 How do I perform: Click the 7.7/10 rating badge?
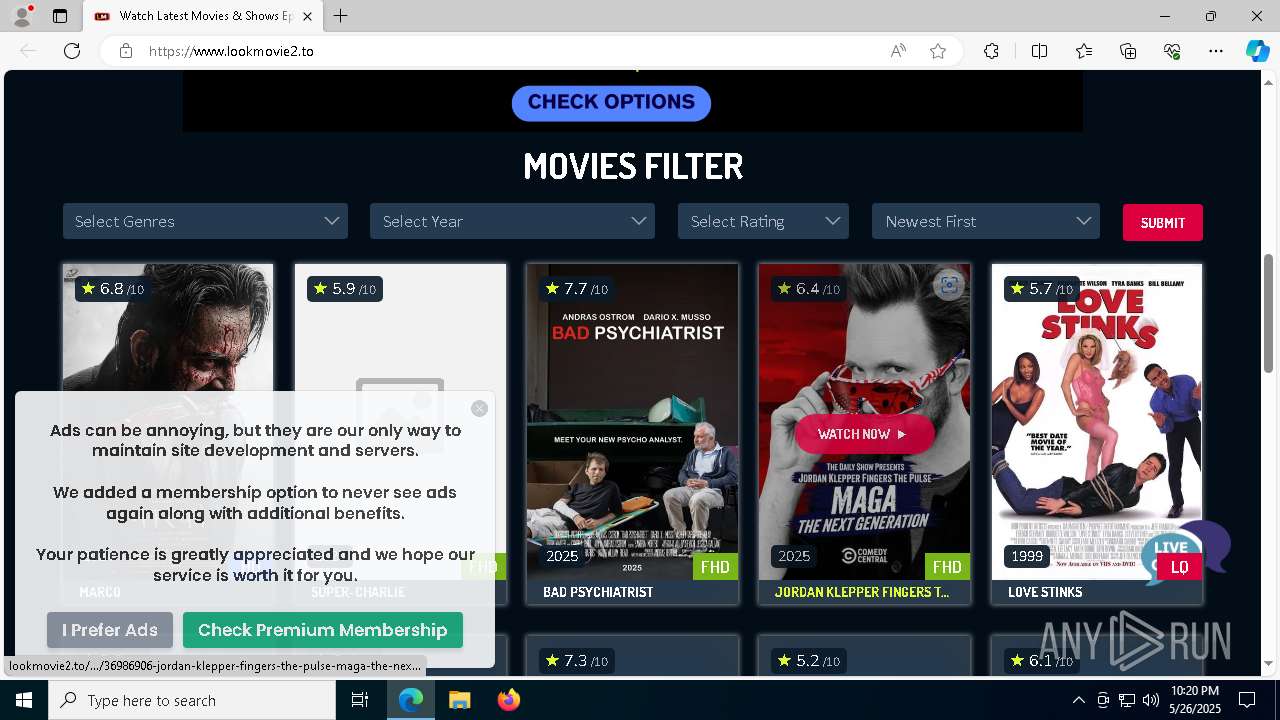[575, 289]
